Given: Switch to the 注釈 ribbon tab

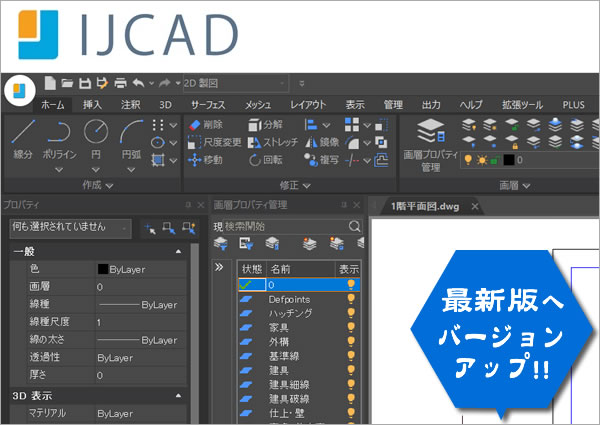Looking at the screenshot, I should pyautogui.click(x=130, y=104).
